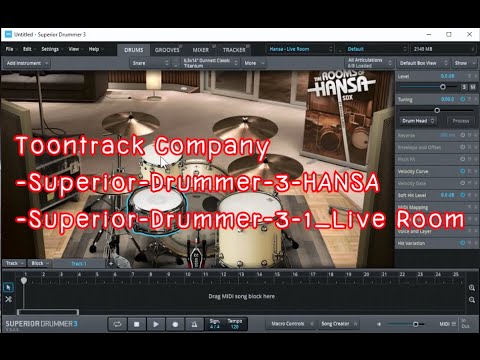This screenshot has height=360, width=480.
Task: Click the Tuning slider handle
Action: (x=437, y=110)
